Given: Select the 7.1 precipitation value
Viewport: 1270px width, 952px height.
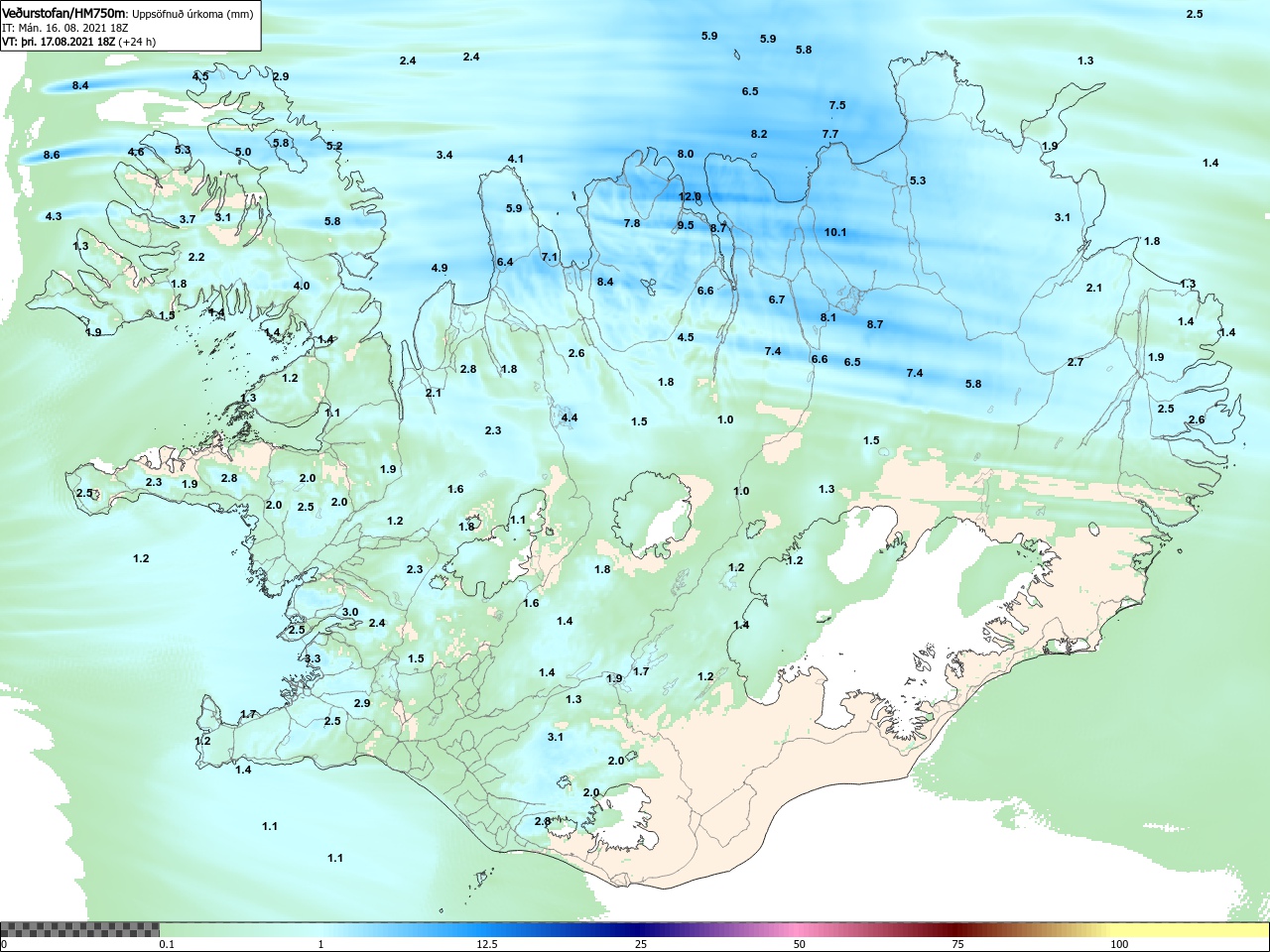Looking at the screenshot, I should (550, 257).
